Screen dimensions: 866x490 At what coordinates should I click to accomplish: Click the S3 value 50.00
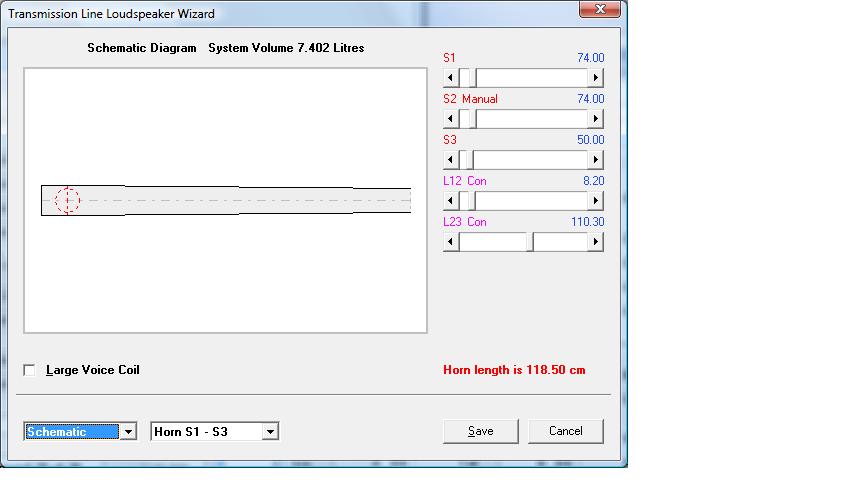pos(591,140)
